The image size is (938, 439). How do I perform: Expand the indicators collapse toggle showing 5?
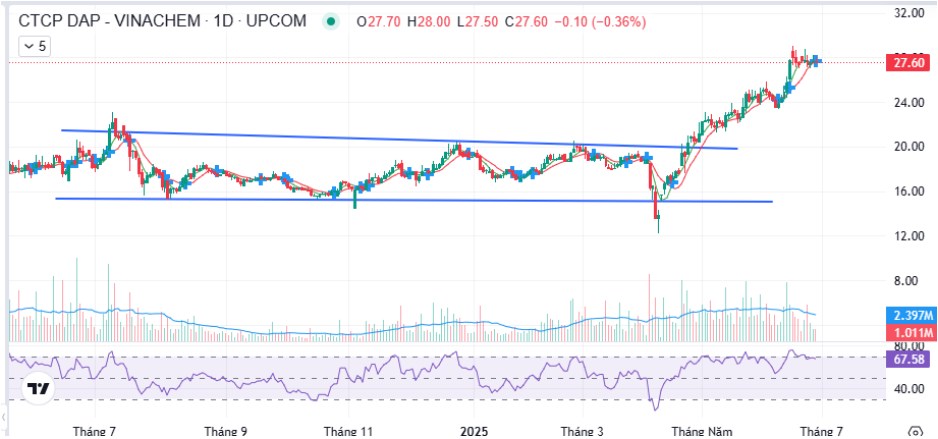pos(34,46)
